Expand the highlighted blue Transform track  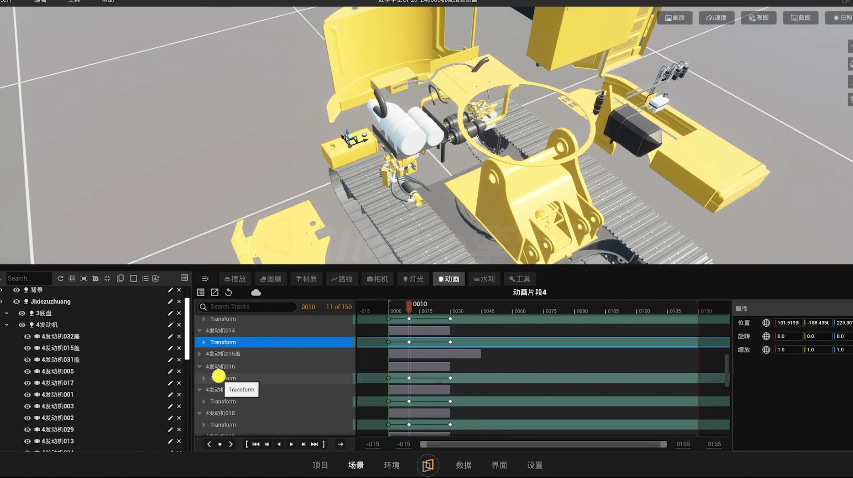[x=204, y=342]
